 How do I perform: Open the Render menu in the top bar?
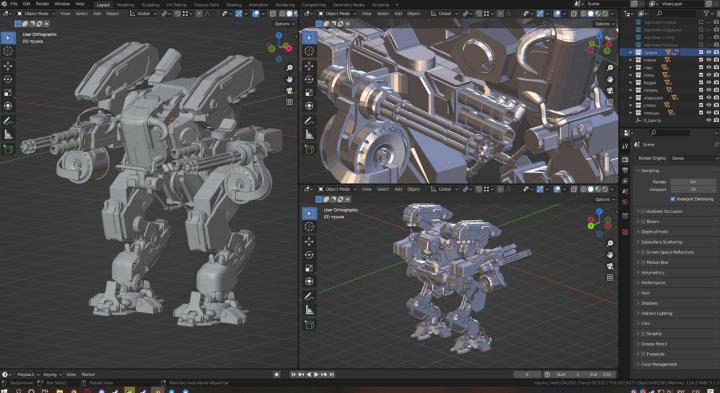coord(43,4)
